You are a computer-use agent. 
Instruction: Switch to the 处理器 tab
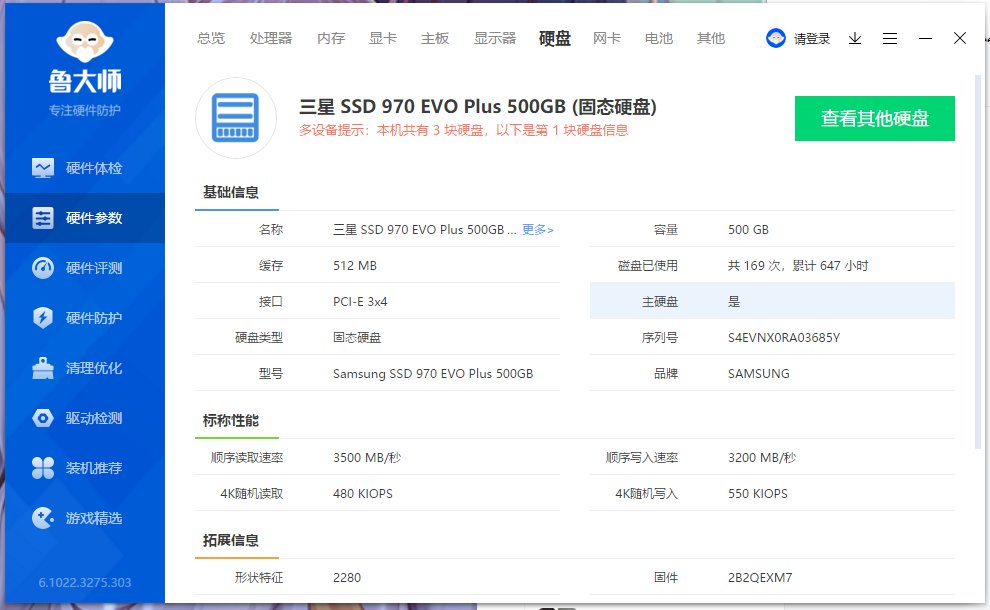pos(271,38)
